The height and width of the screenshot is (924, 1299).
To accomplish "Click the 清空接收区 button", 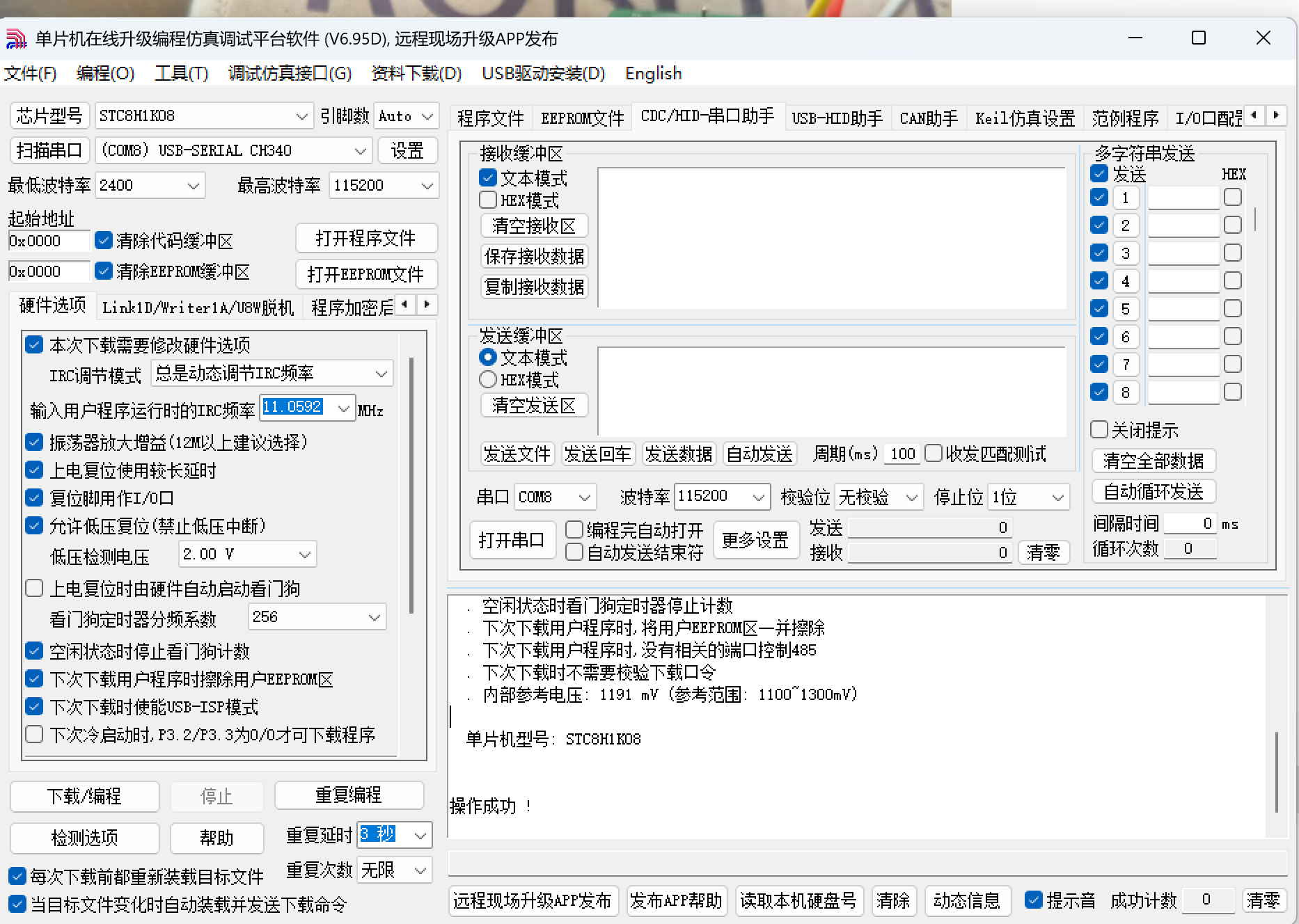I will [534, 226].
